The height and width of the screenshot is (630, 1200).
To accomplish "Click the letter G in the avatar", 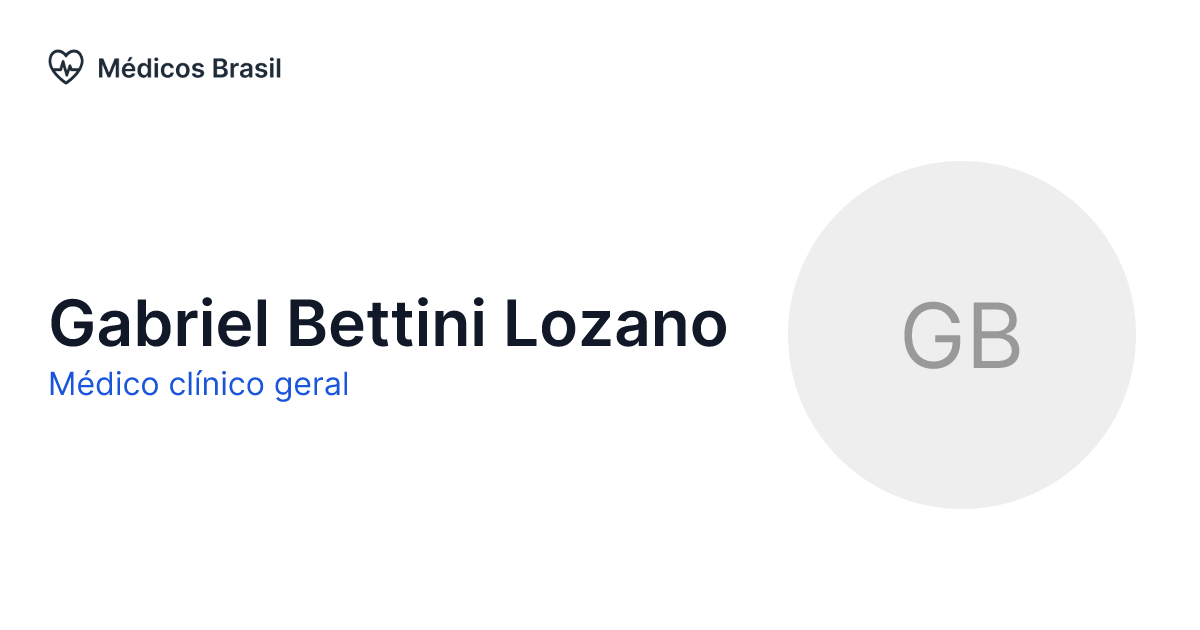I will pos(932,335).
